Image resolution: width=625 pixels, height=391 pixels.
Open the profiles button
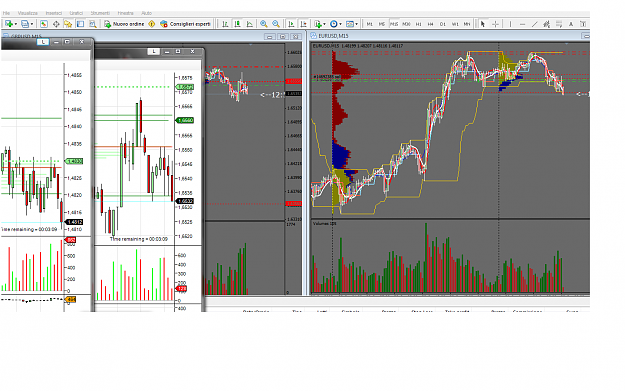[25, 24]
